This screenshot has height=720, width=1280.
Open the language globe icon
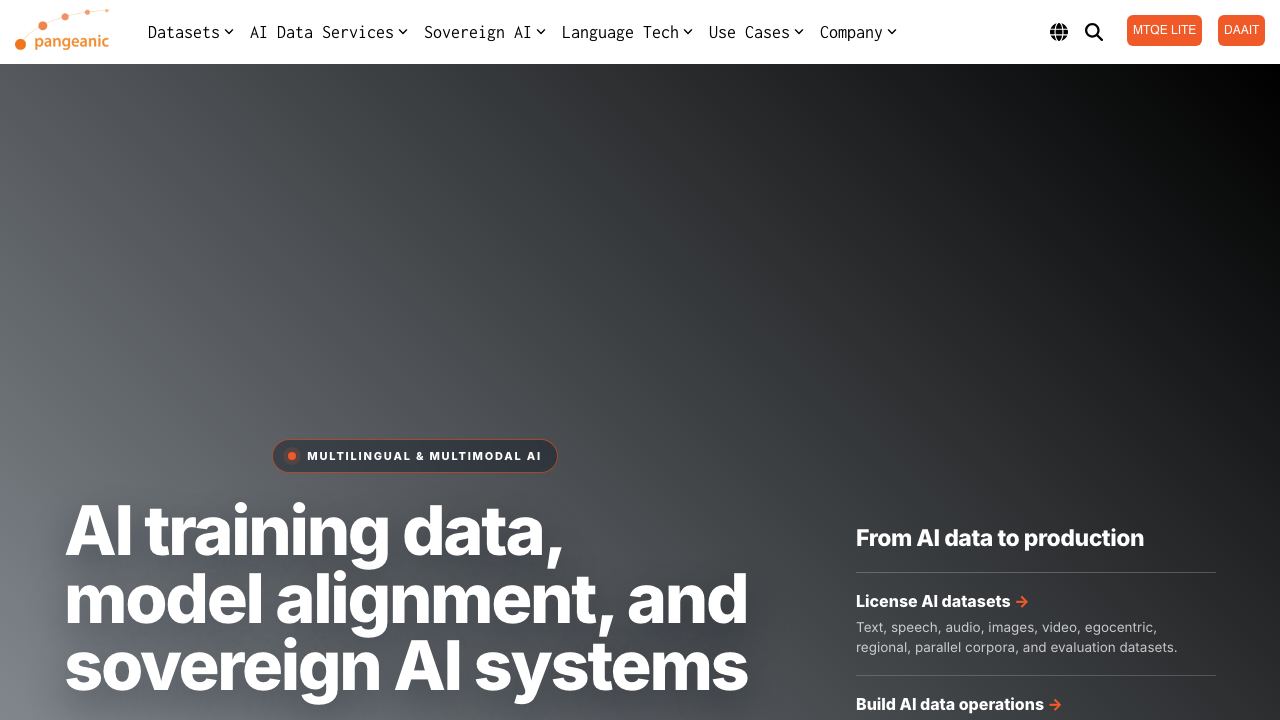[1059, 32]
